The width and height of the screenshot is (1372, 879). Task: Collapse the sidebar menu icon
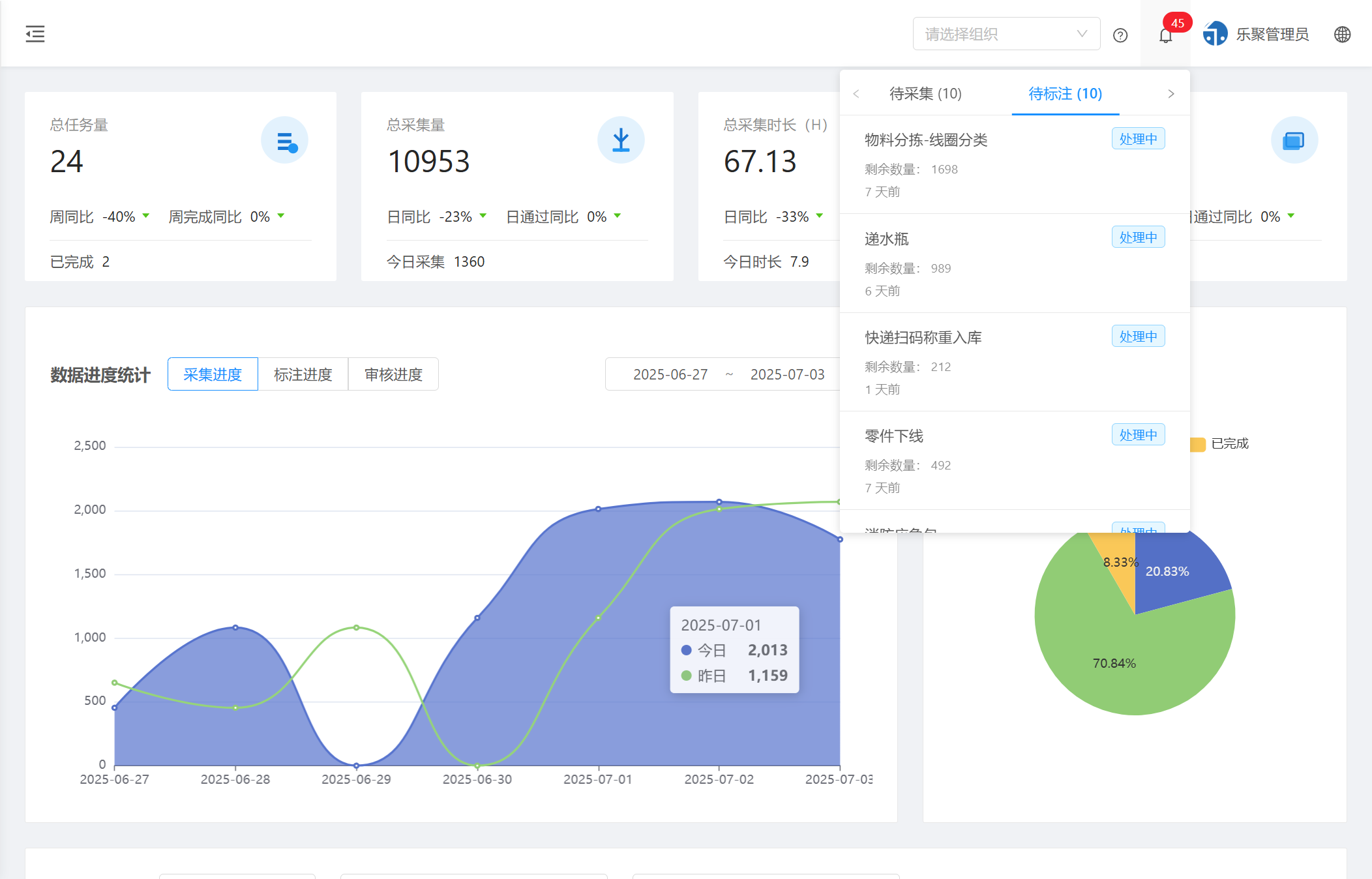point(35,34)
